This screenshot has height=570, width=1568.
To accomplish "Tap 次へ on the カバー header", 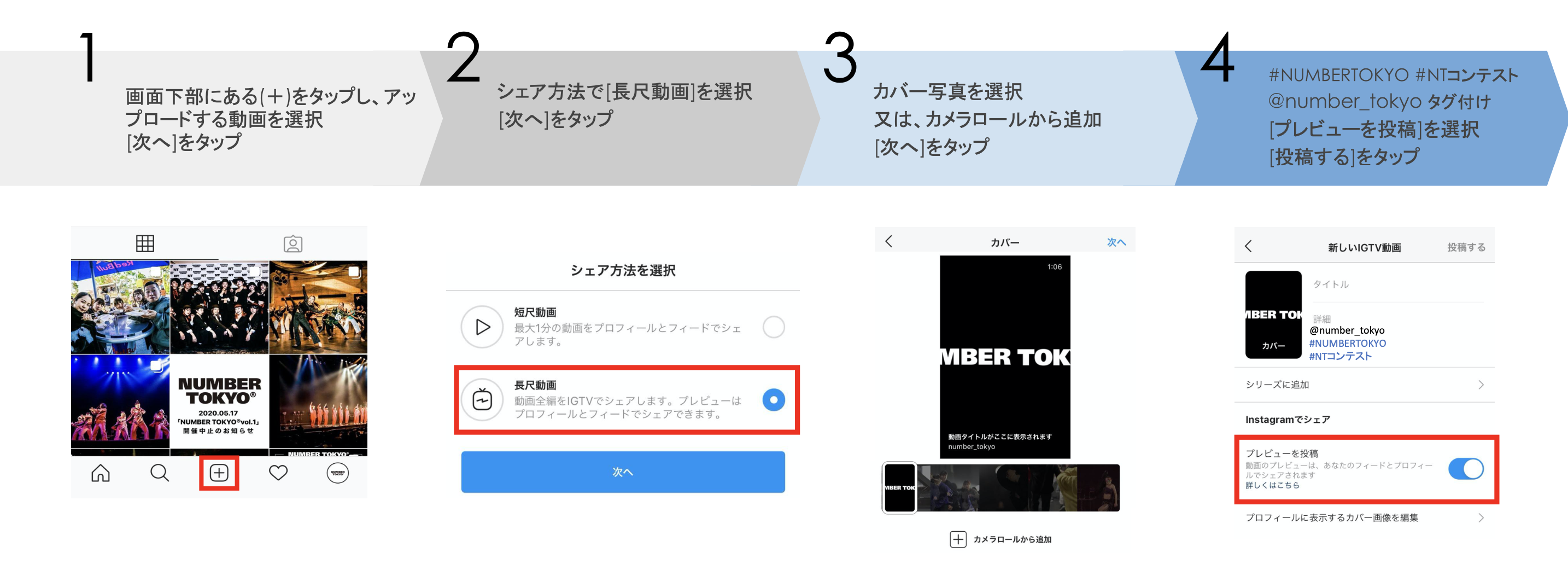I will (x=1116, y=242).
